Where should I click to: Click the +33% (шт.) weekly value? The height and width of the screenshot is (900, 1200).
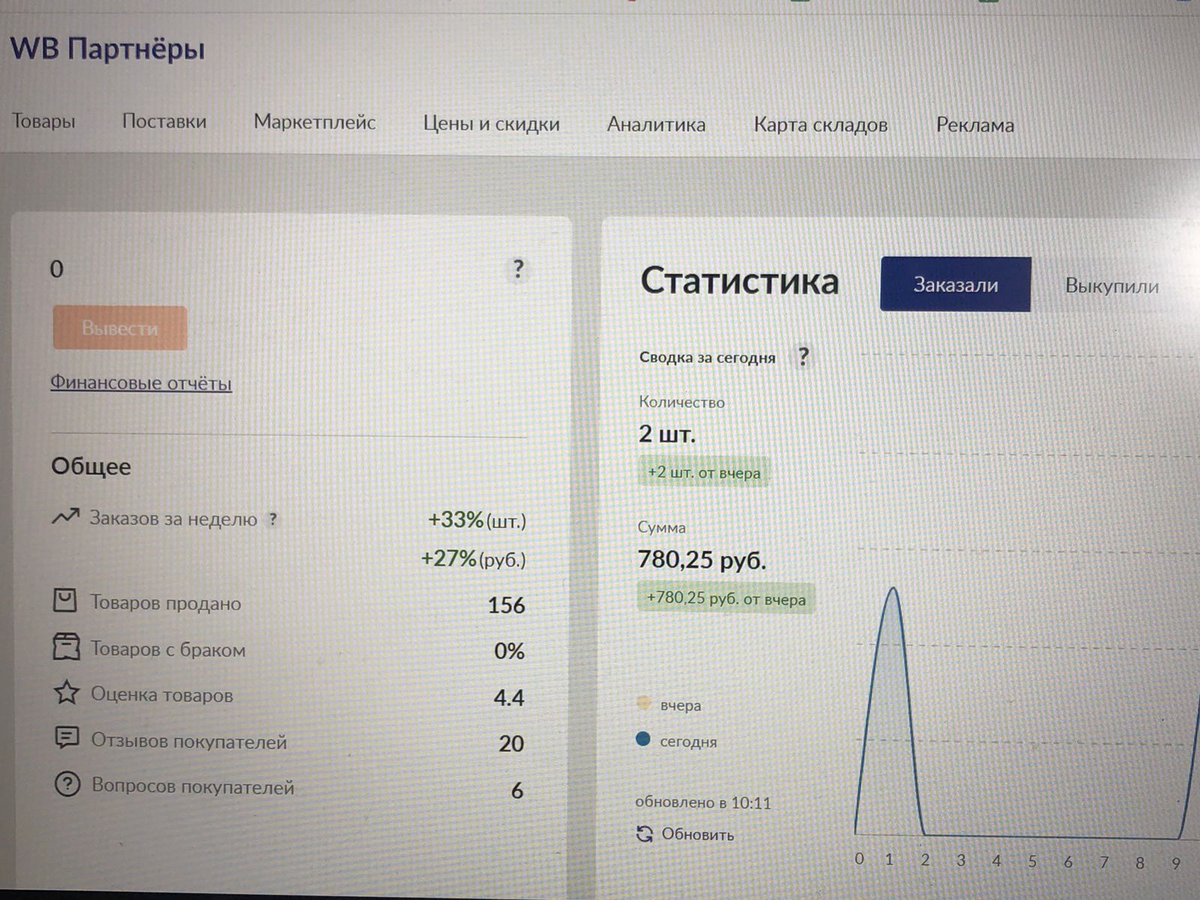click(x=476, y=520)
